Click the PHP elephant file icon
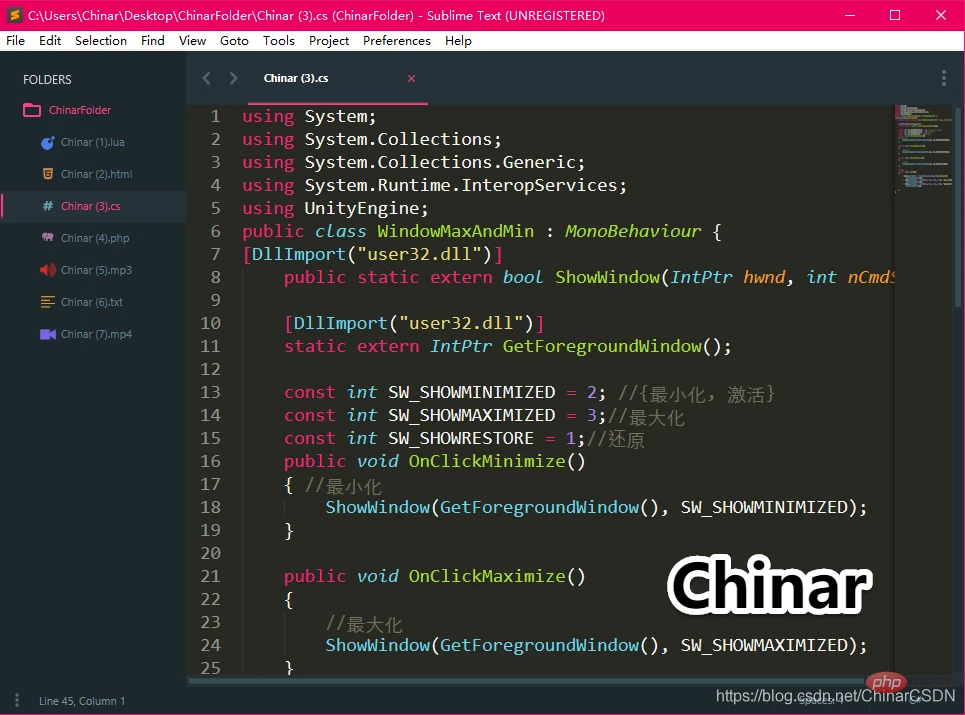Viewport: 965px width, 715px height. [x=47, y=238]
